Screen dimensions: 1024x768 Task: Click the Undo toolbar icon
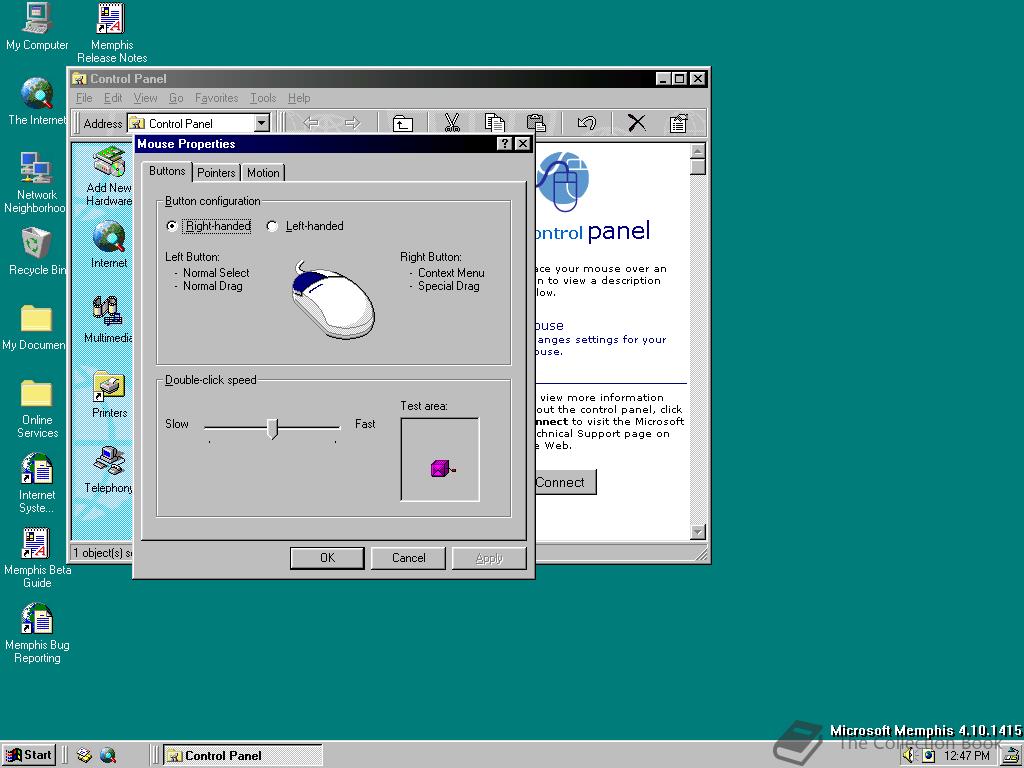pos(586,123)
